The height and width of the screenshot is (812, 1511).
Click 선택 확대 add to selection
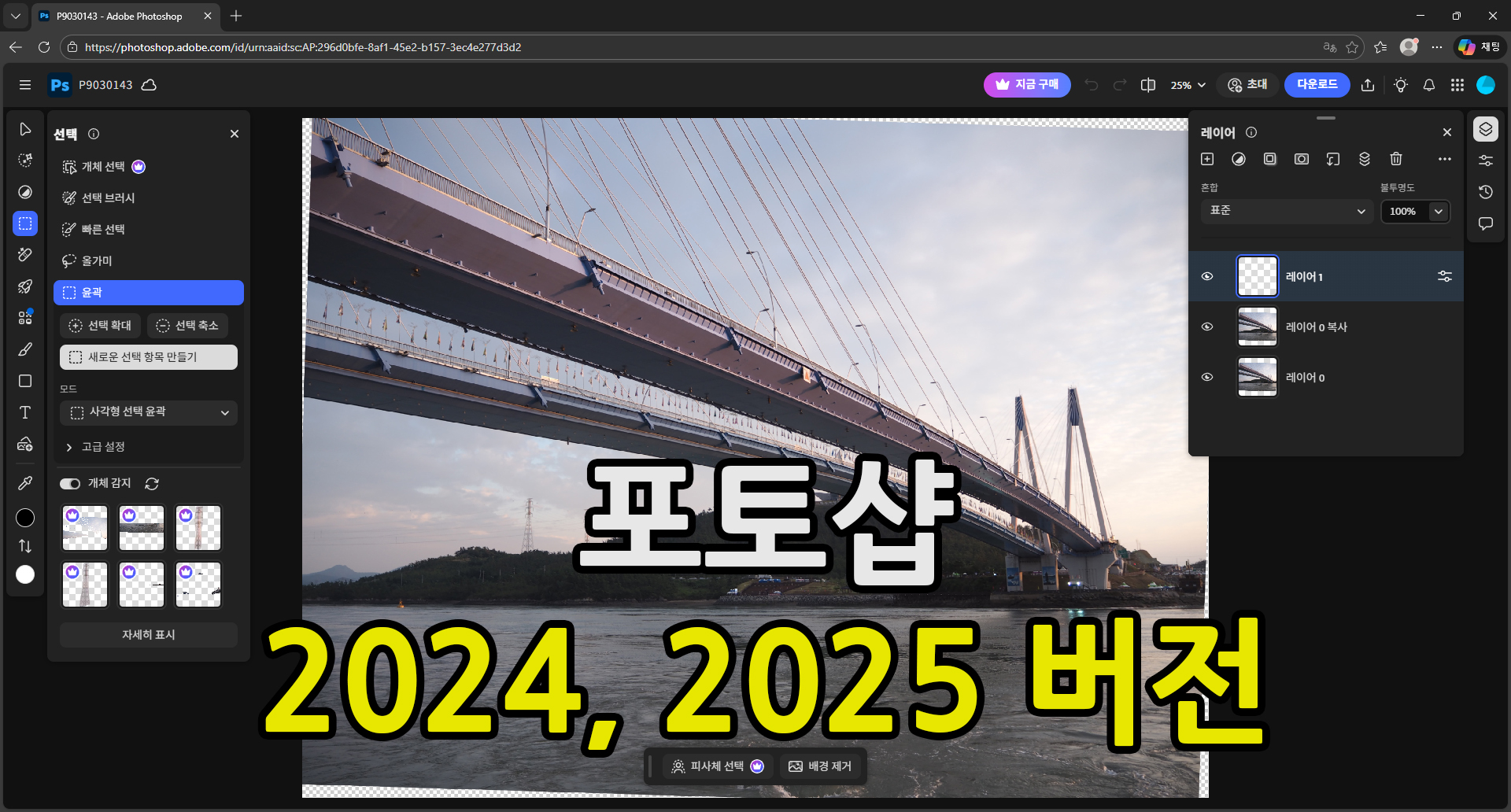click(100, 326)
